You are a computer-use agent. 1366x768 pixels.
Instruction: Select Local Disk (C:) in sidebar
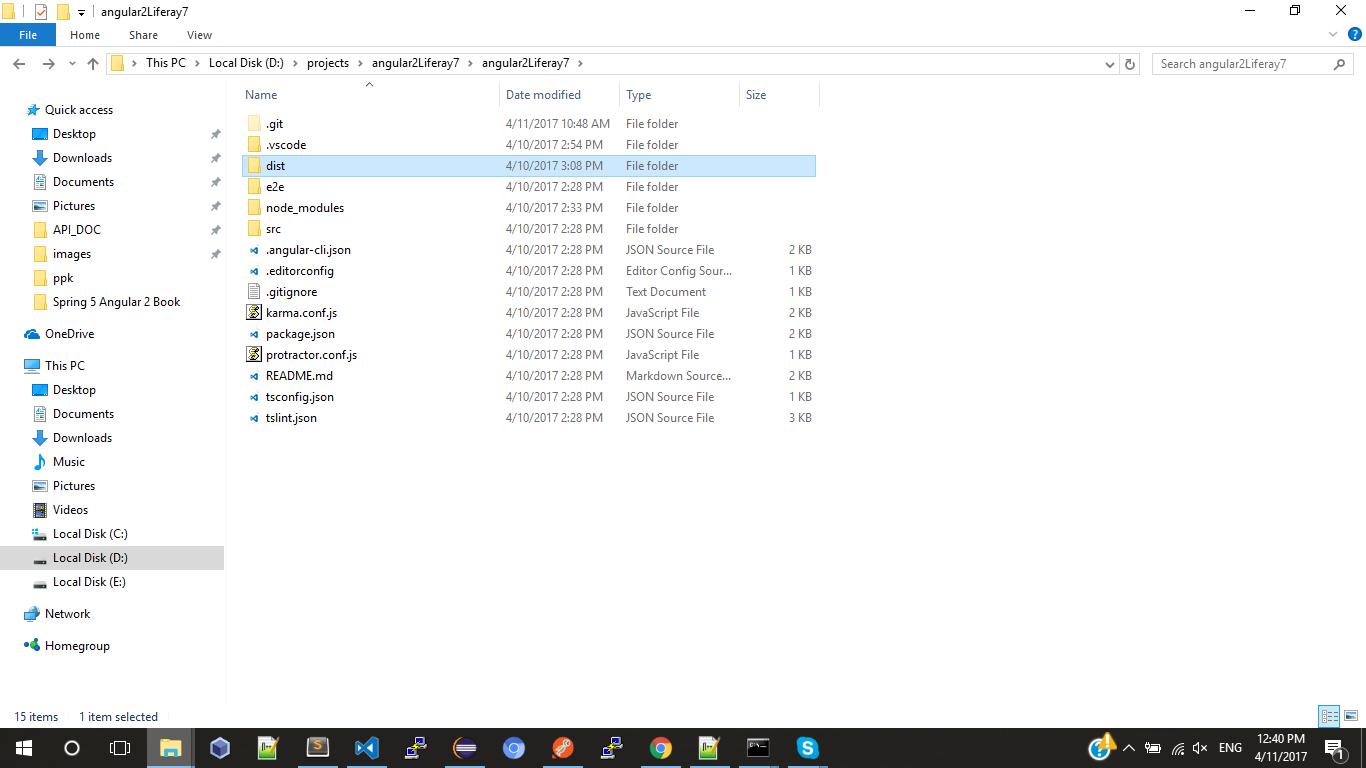(x=90, y=534)
